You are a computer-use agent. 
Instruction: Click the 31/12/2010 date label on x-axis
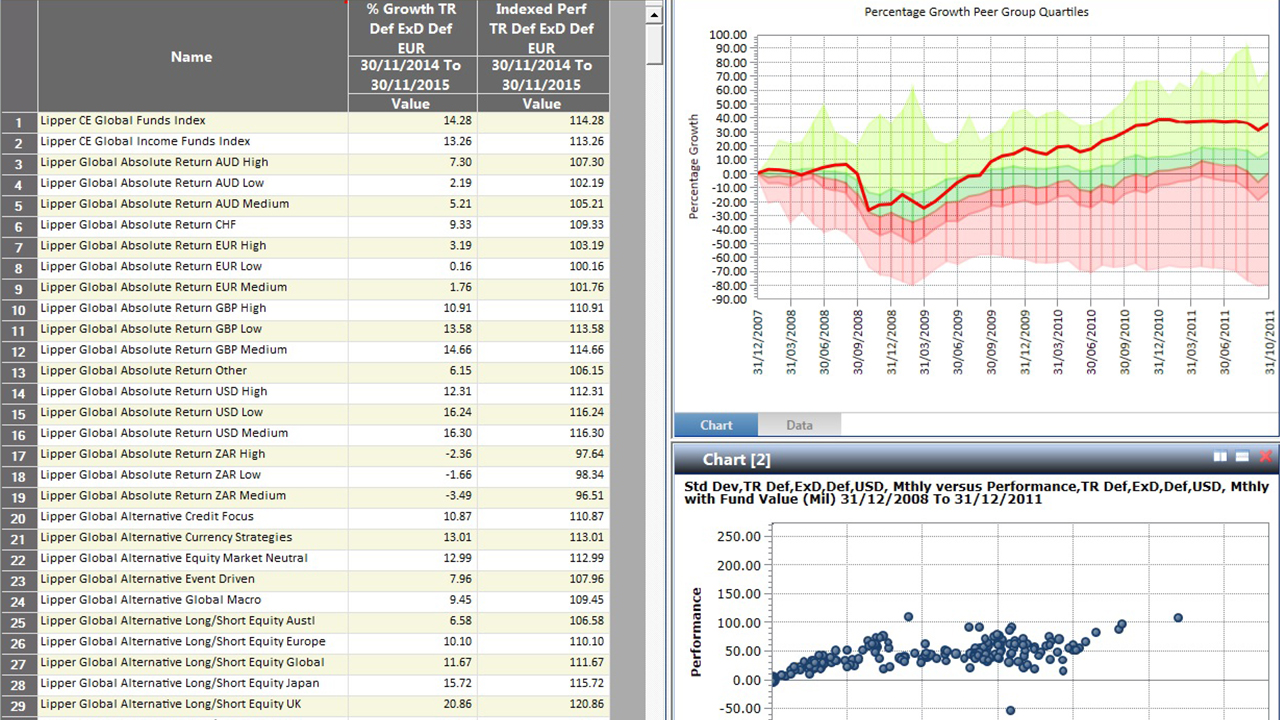(1160, 340)
